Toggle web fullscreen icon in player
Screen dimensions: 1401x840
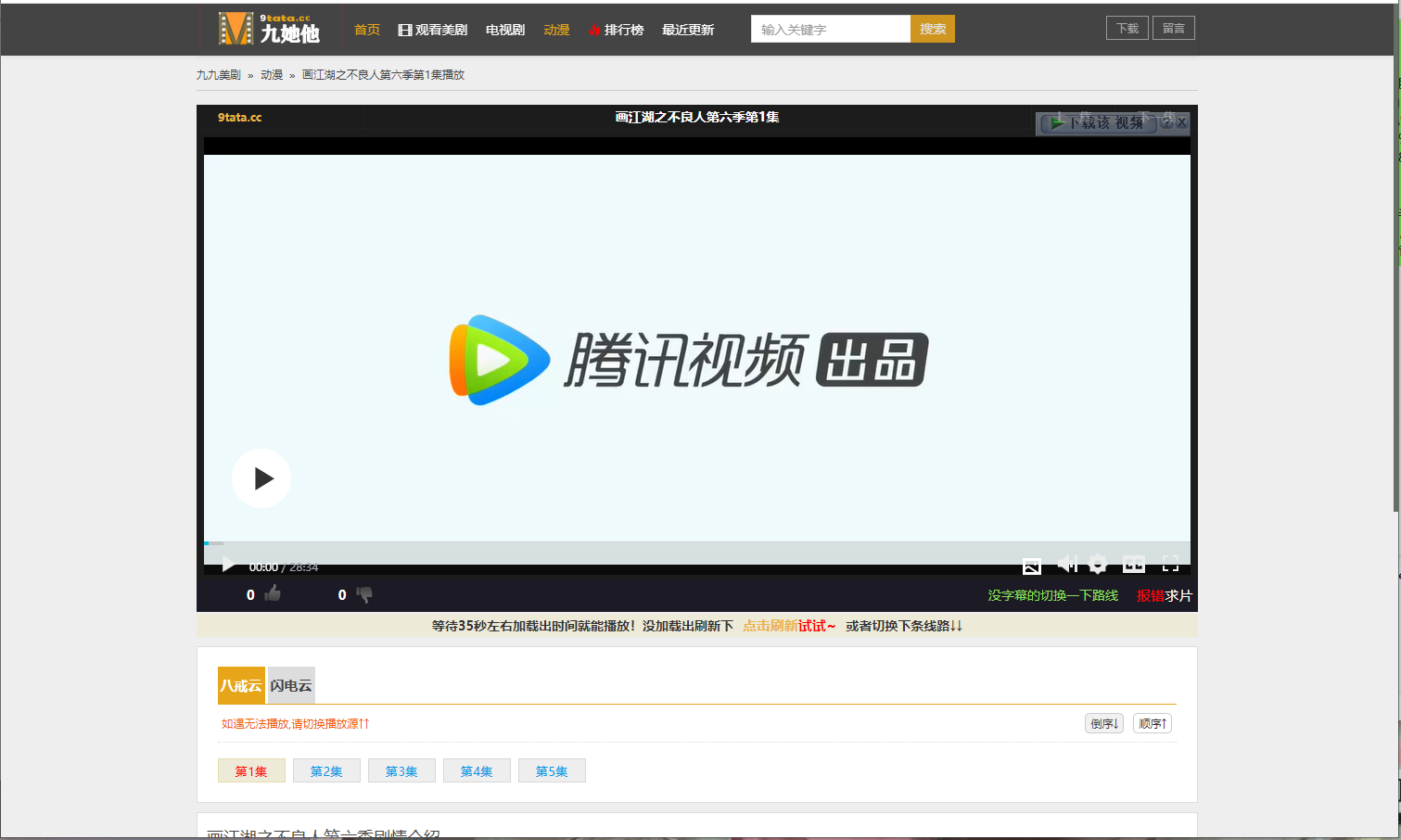(1133, 565)
